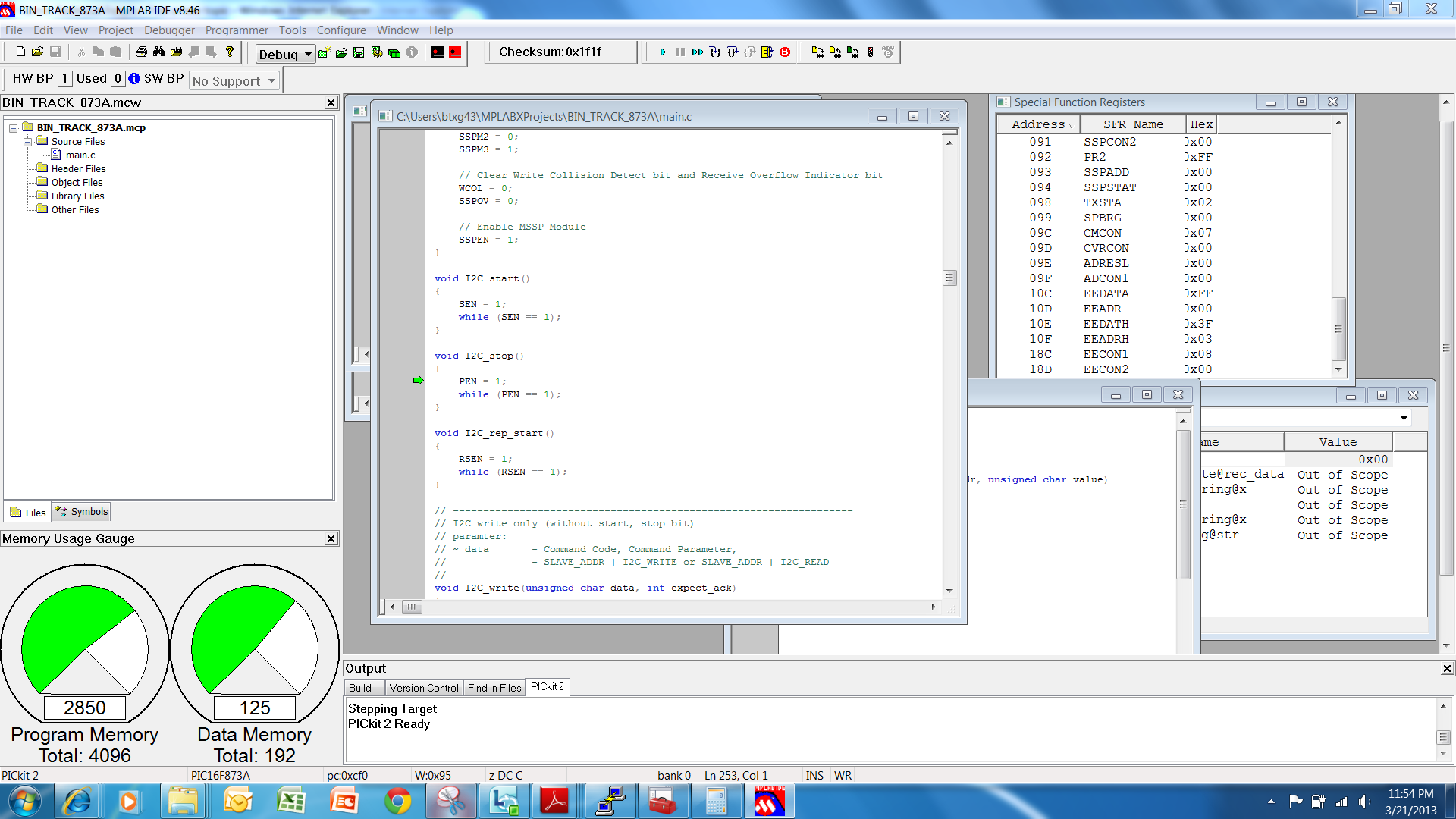Click the Address column sort arrow
The width and height of the screenshot is (1456, 819).
(x=1072, y=125)
